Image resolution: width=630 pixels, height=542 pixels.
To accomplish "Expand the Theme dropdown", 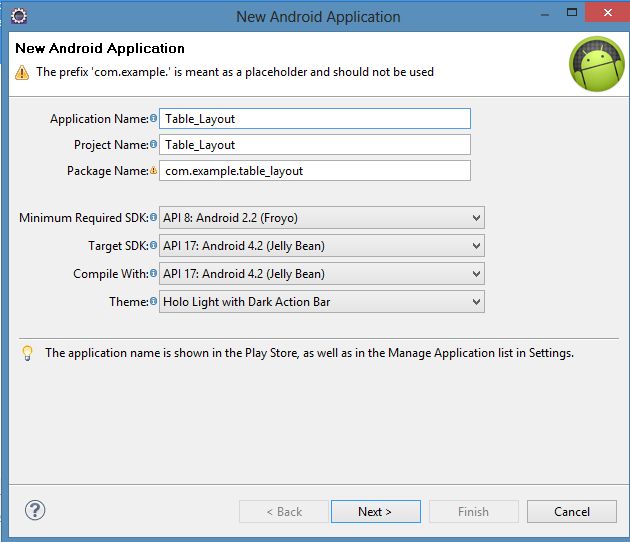I will [321, 302].
